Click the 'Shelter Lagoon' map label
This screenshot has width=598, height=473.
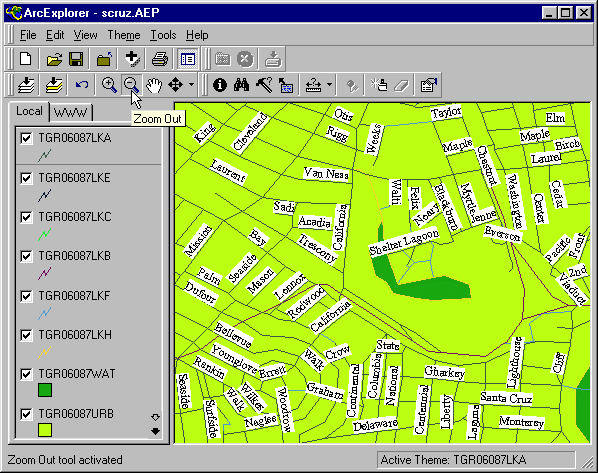pyautogui.click(x=404, y=242)
